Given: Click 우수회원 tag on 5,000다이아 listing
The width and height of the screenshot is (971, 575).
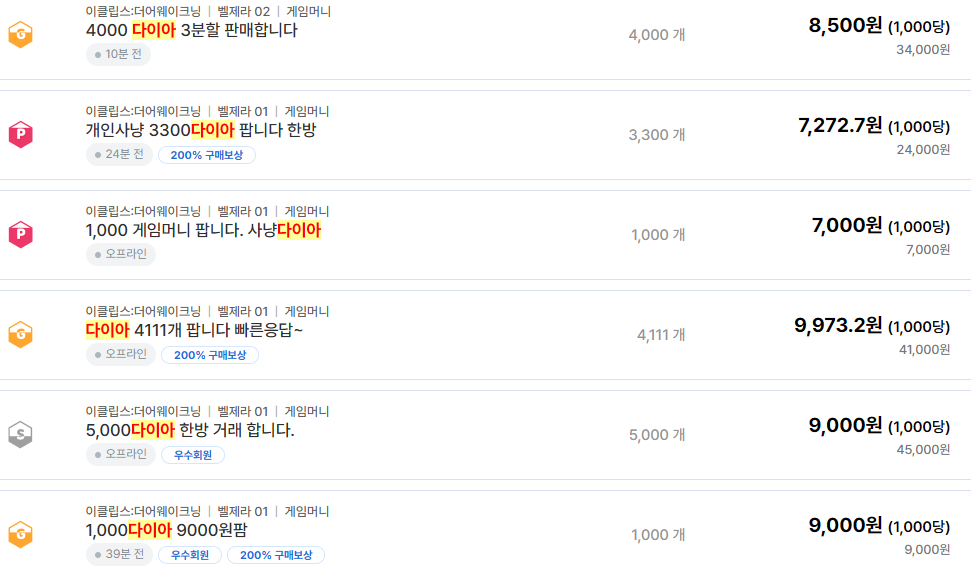Looking at the screenshot, I should point(193,455).
